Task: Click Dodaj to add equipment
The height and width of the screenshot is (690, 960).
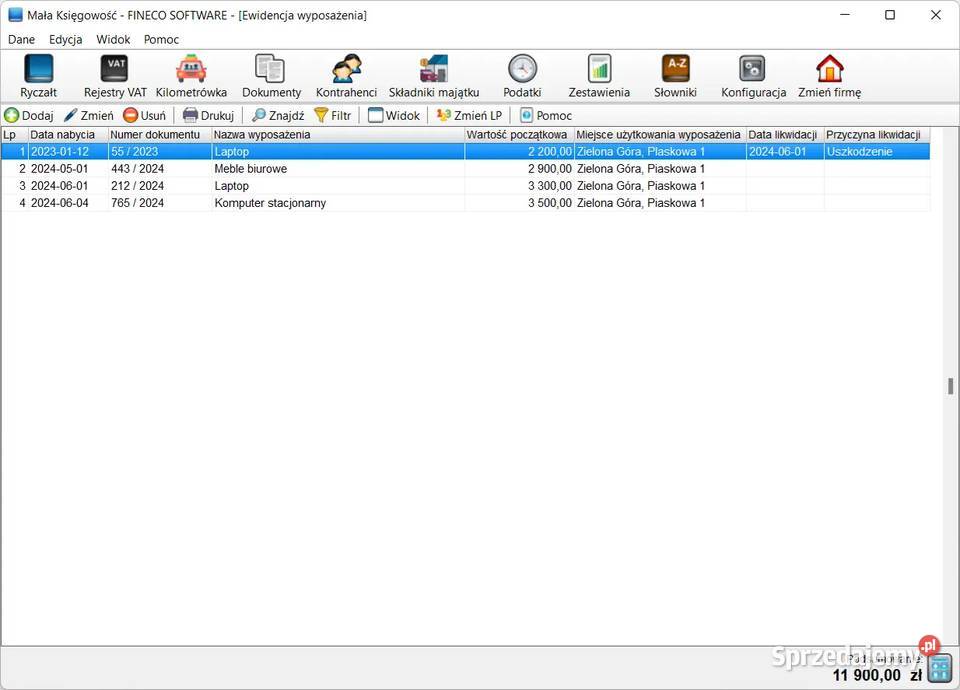Action: point(29,115)
